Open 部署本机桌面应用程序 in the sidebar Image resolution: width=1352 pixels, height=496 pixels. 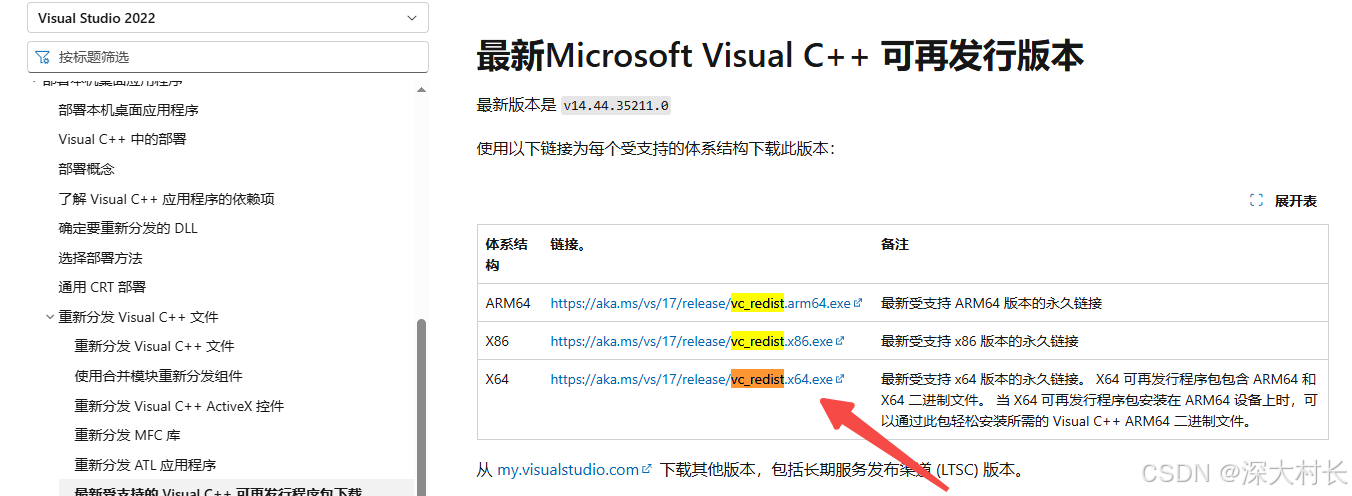click(128, 110)
